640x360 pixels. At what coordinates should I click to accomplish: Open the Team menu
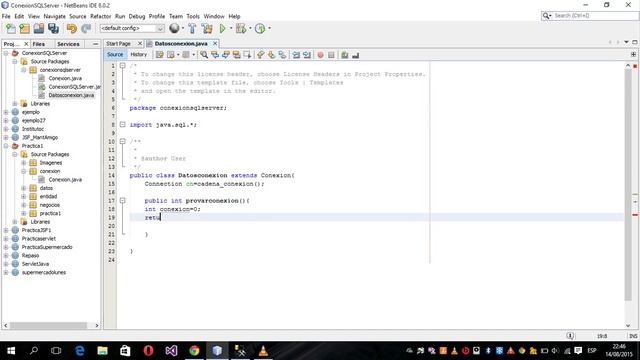pos(176,16)
